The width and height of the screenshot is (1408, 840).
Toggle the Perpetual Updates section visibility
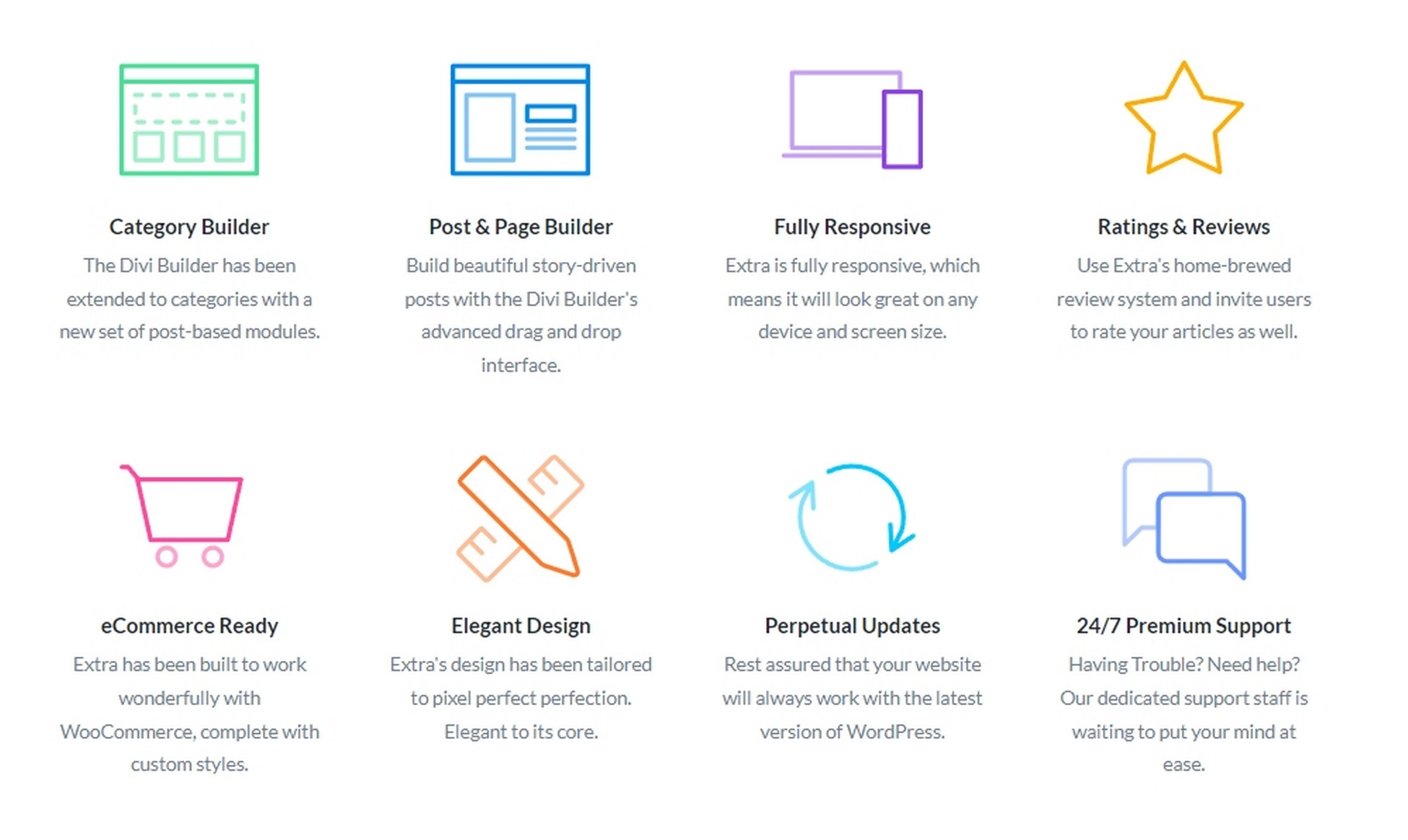pyautogui.click(x=852, y=624)
